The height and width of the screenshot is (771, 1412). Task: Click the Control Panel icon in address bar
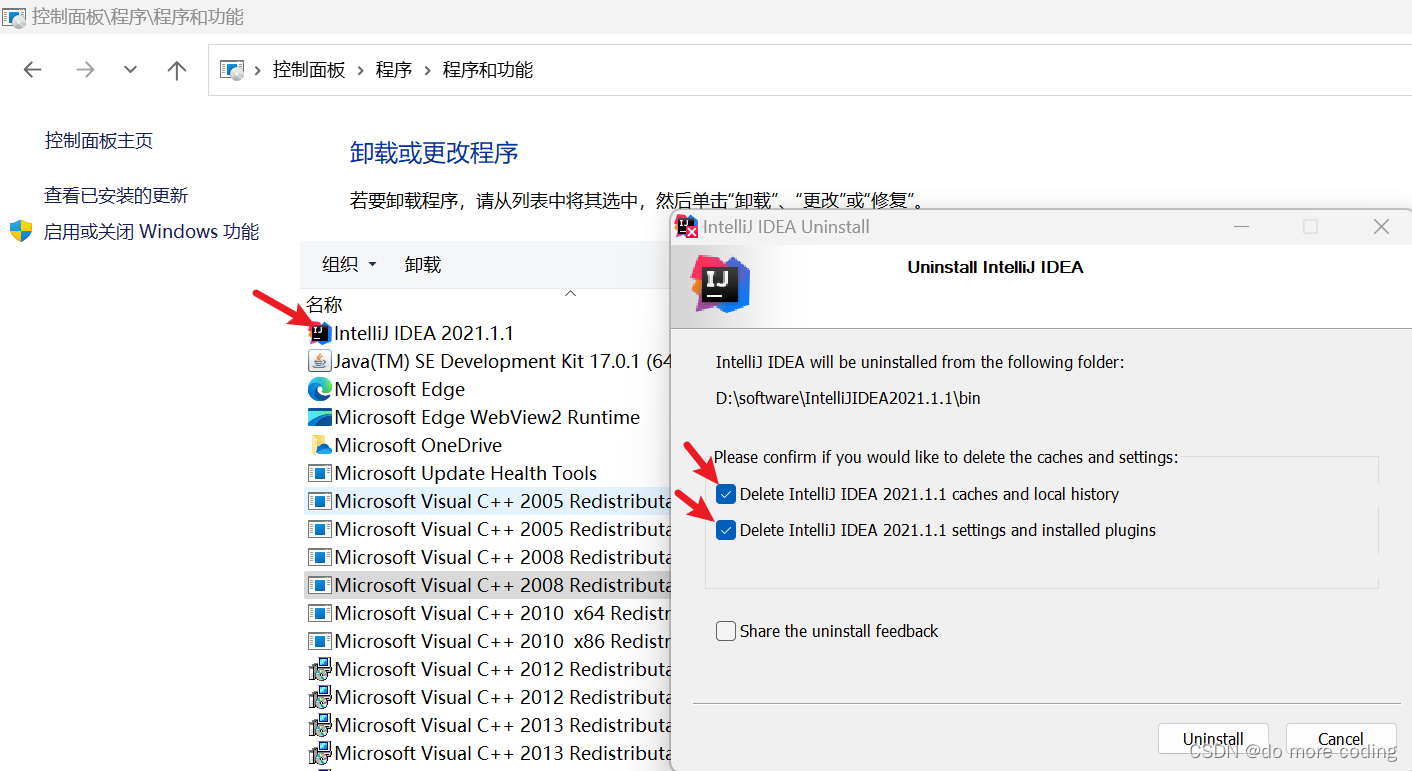point(232,70)
